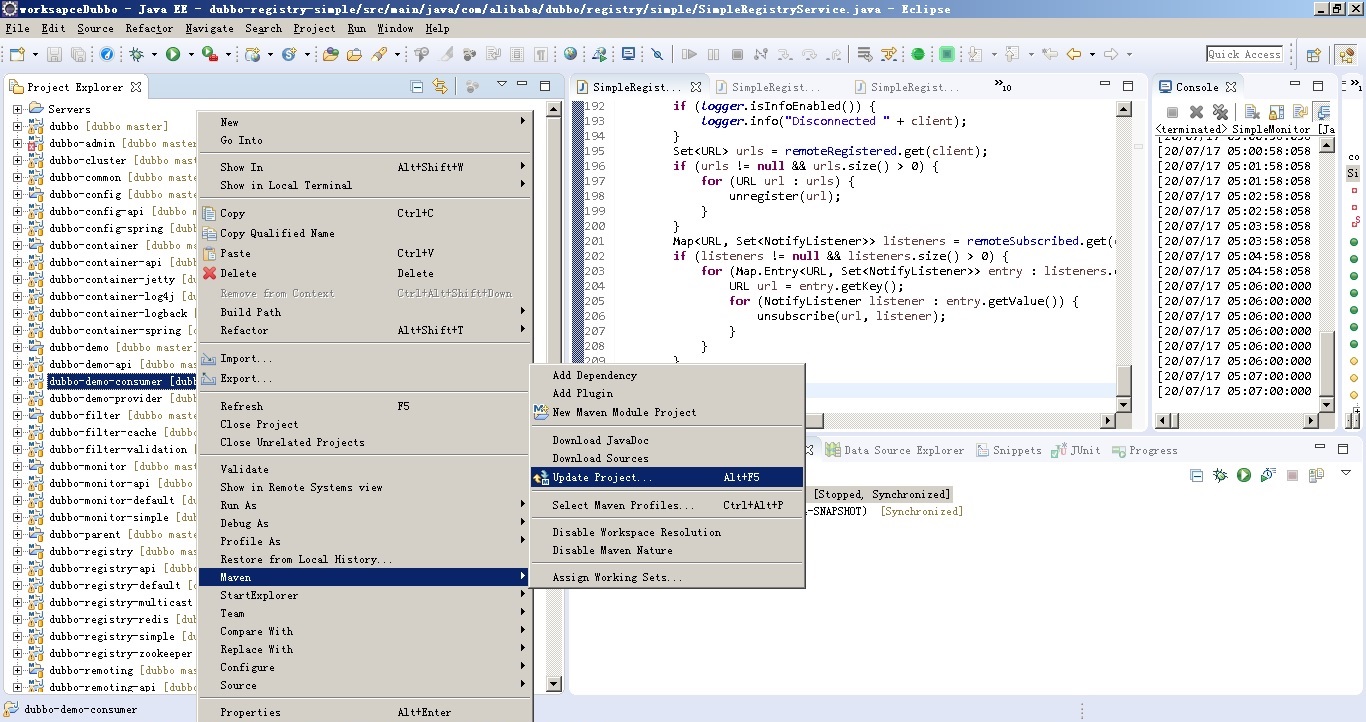Open Project Explorer view menu triangle
Screen dimensions: 1366x722
502,84
